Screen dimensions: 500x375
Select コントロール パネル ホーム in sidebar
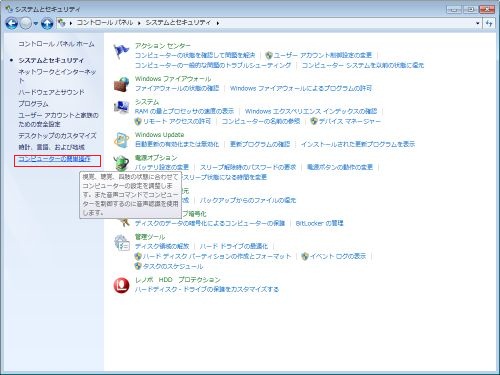pyautogui.click(x=56, y=44)
